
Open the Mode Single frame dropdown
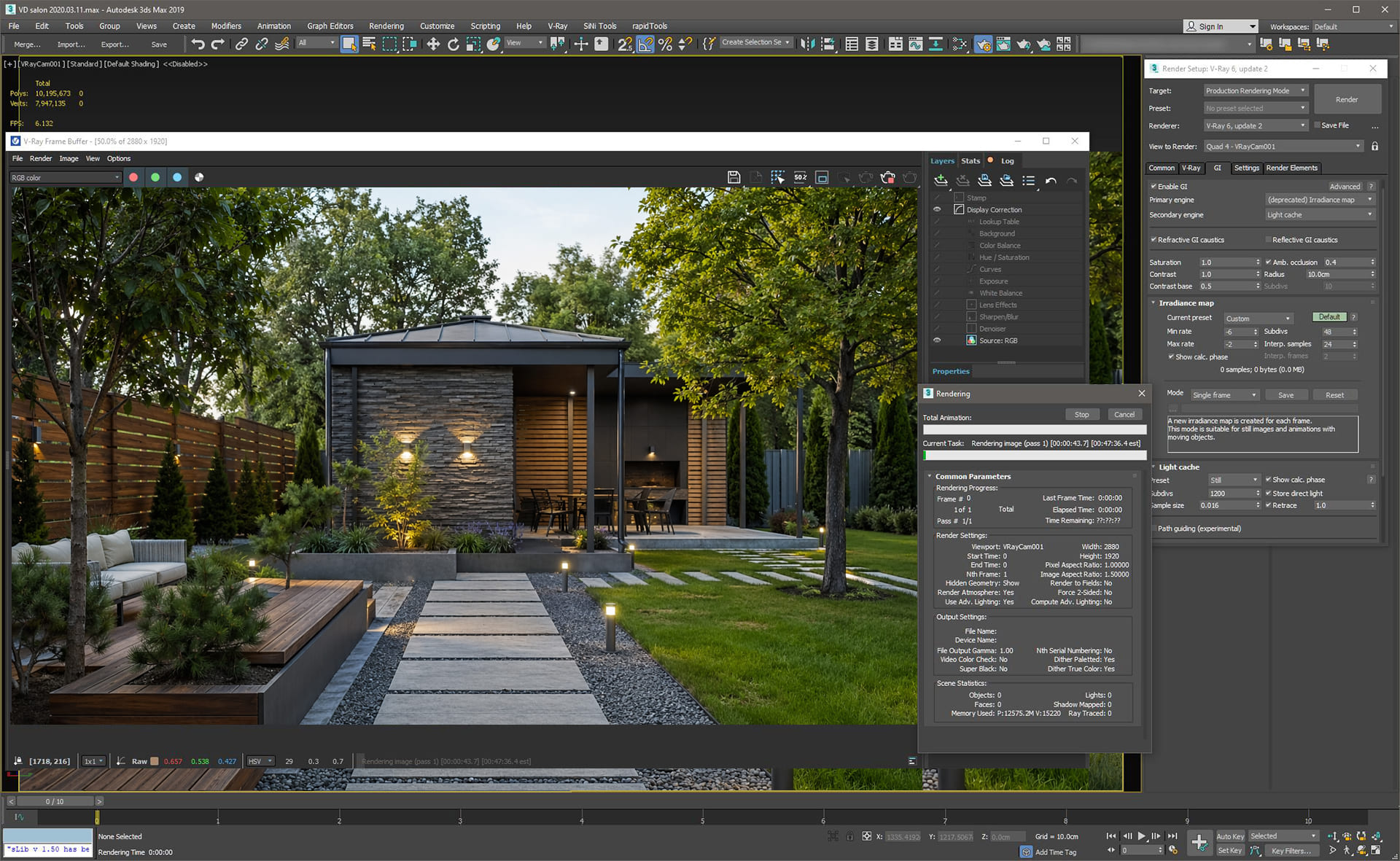tap(1225, 395)
